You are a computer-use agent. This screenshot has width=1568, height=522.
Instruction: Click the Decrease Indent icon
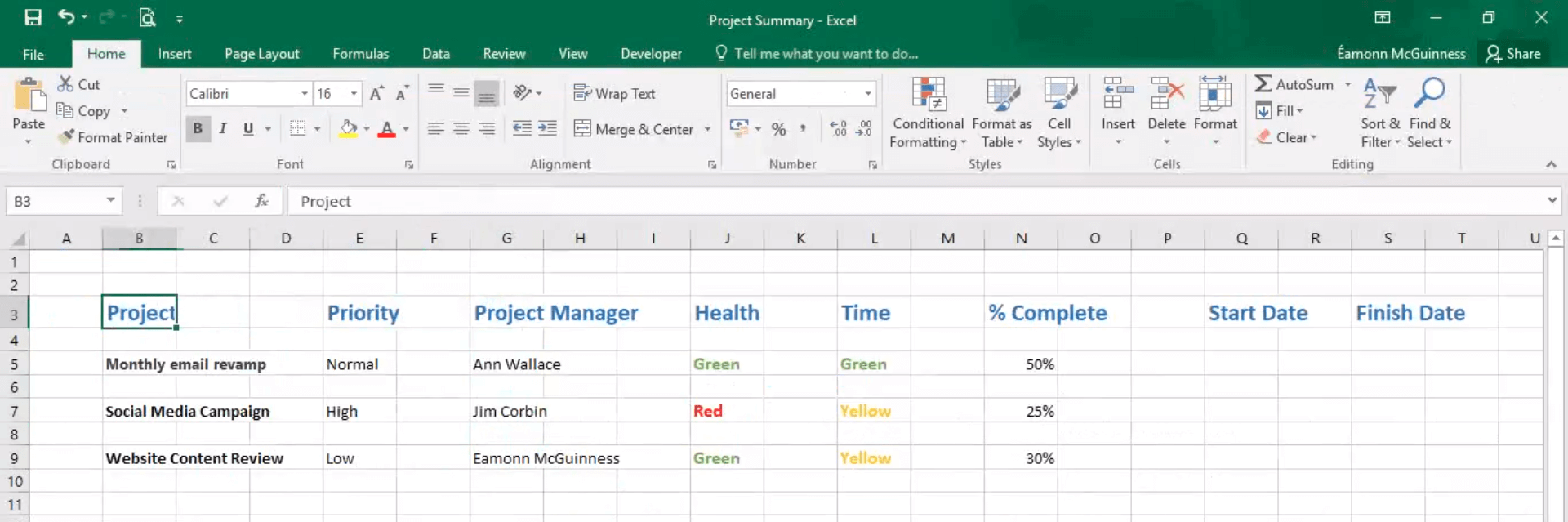click(x=521, y=128)
